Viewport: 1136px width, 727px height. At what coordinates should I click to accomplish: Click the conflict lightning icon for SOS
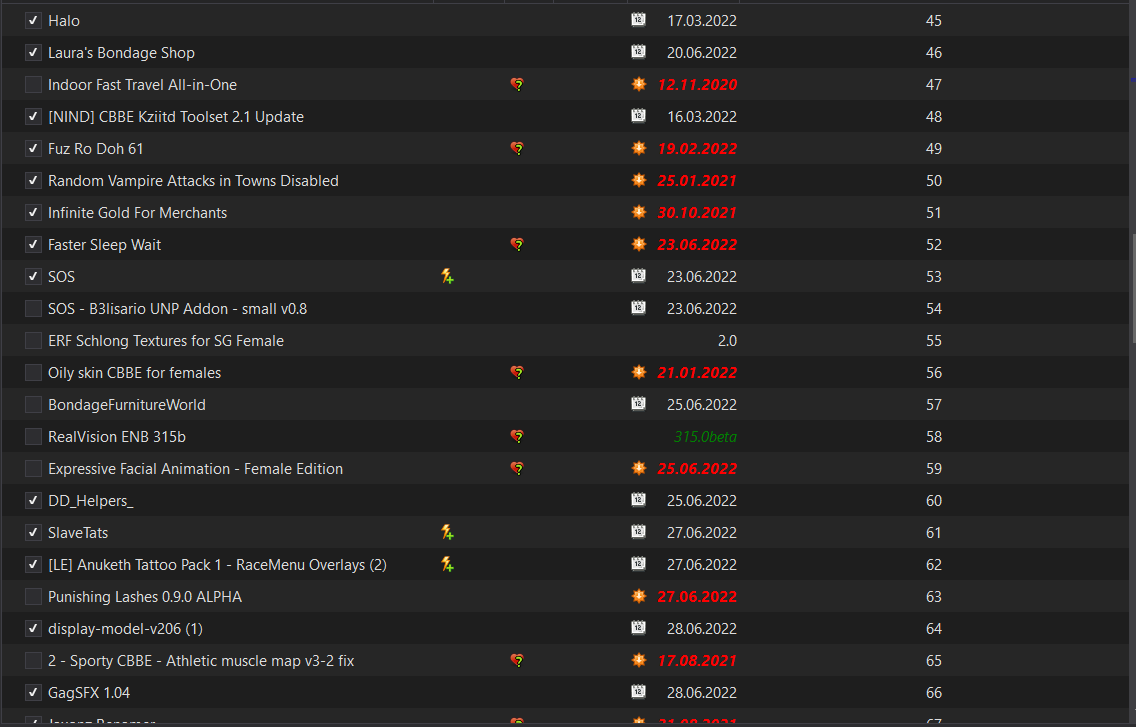tap(448, 276)
